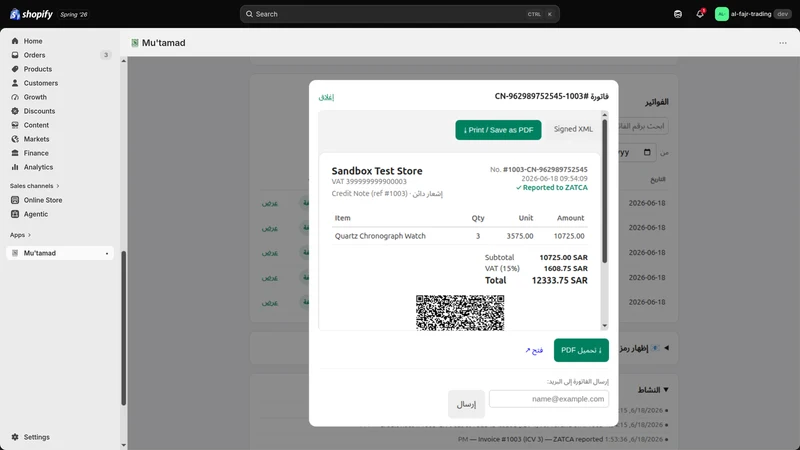Click invoice preview scrollbar down arrow
The image size is (800, 450).
click(x=605, y=326)
